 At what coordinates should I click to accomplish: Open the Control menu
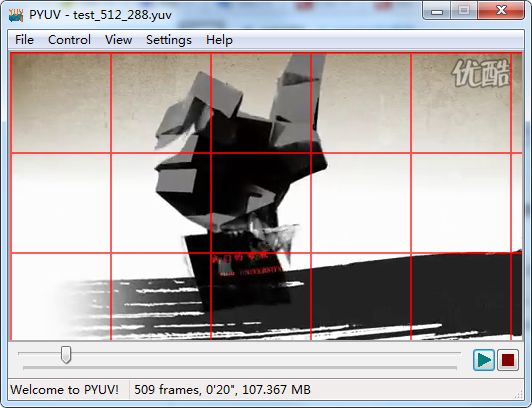[69, 40]
